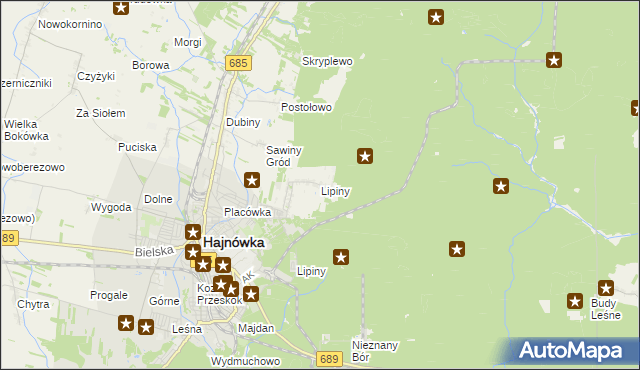640x370 pixels.
Task: Select star marker at end of Bielska street
Action: click(193, 252)
